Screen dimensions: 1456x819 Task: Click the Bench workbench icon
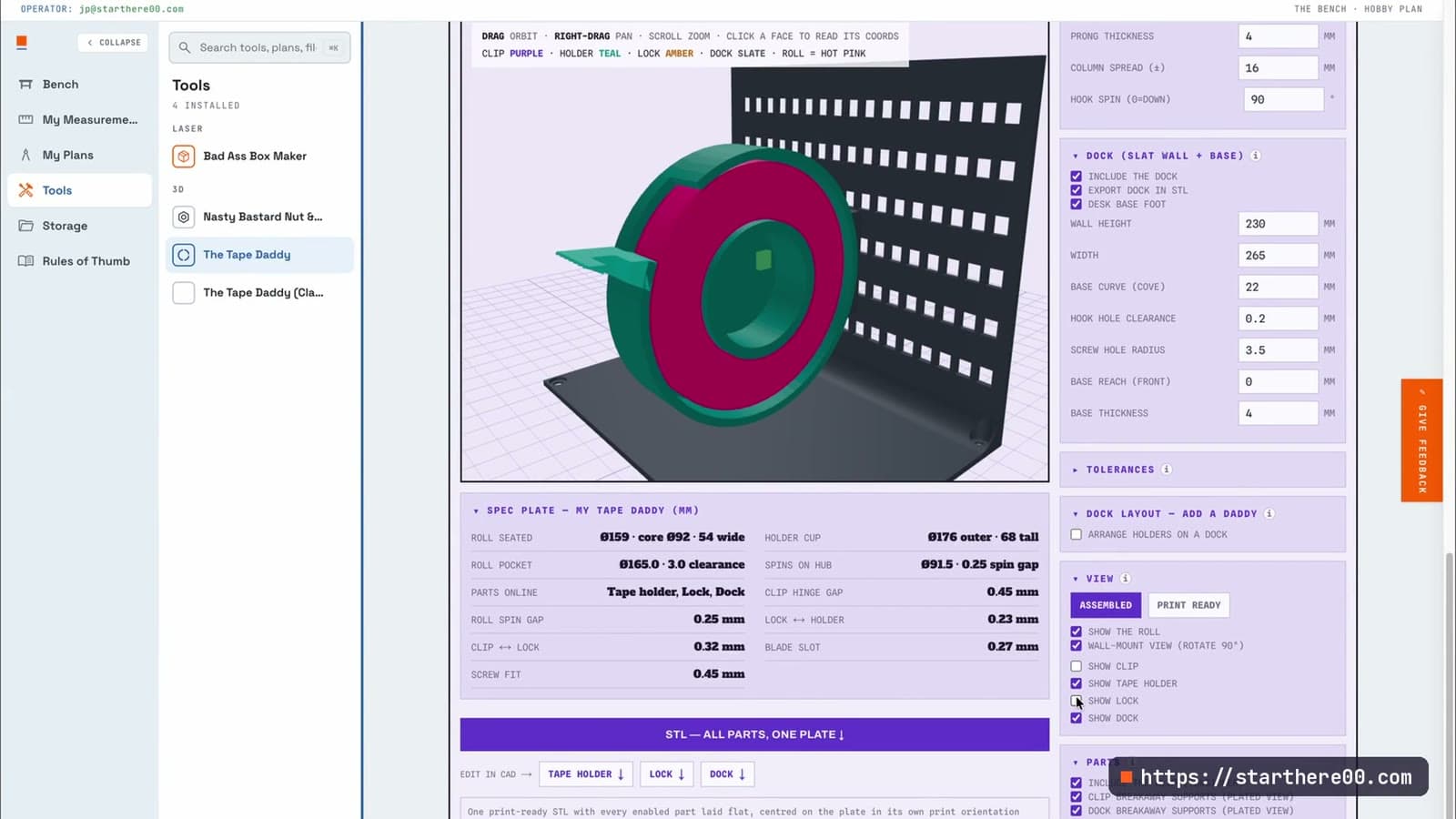pos(25,84)
